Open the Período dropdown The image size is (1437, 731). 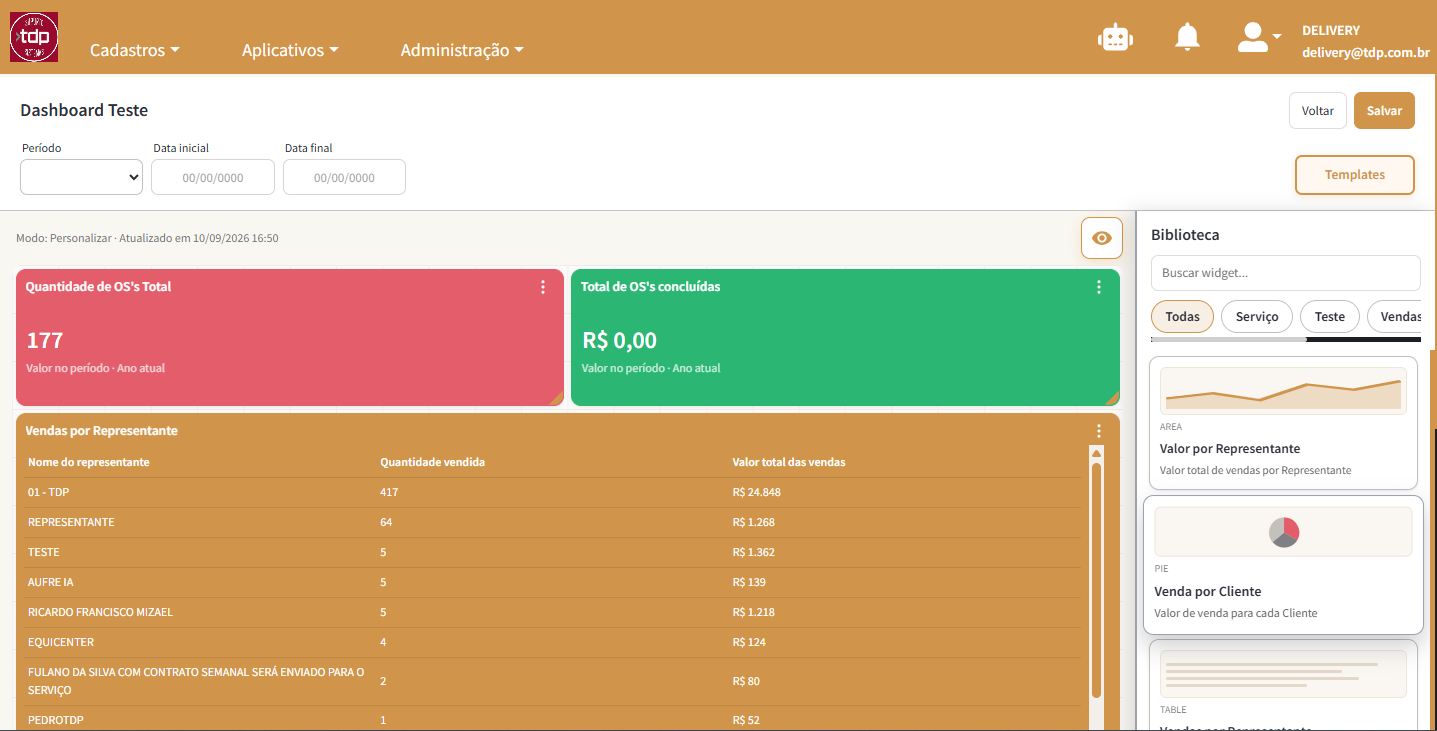click(x=82, y=177)
